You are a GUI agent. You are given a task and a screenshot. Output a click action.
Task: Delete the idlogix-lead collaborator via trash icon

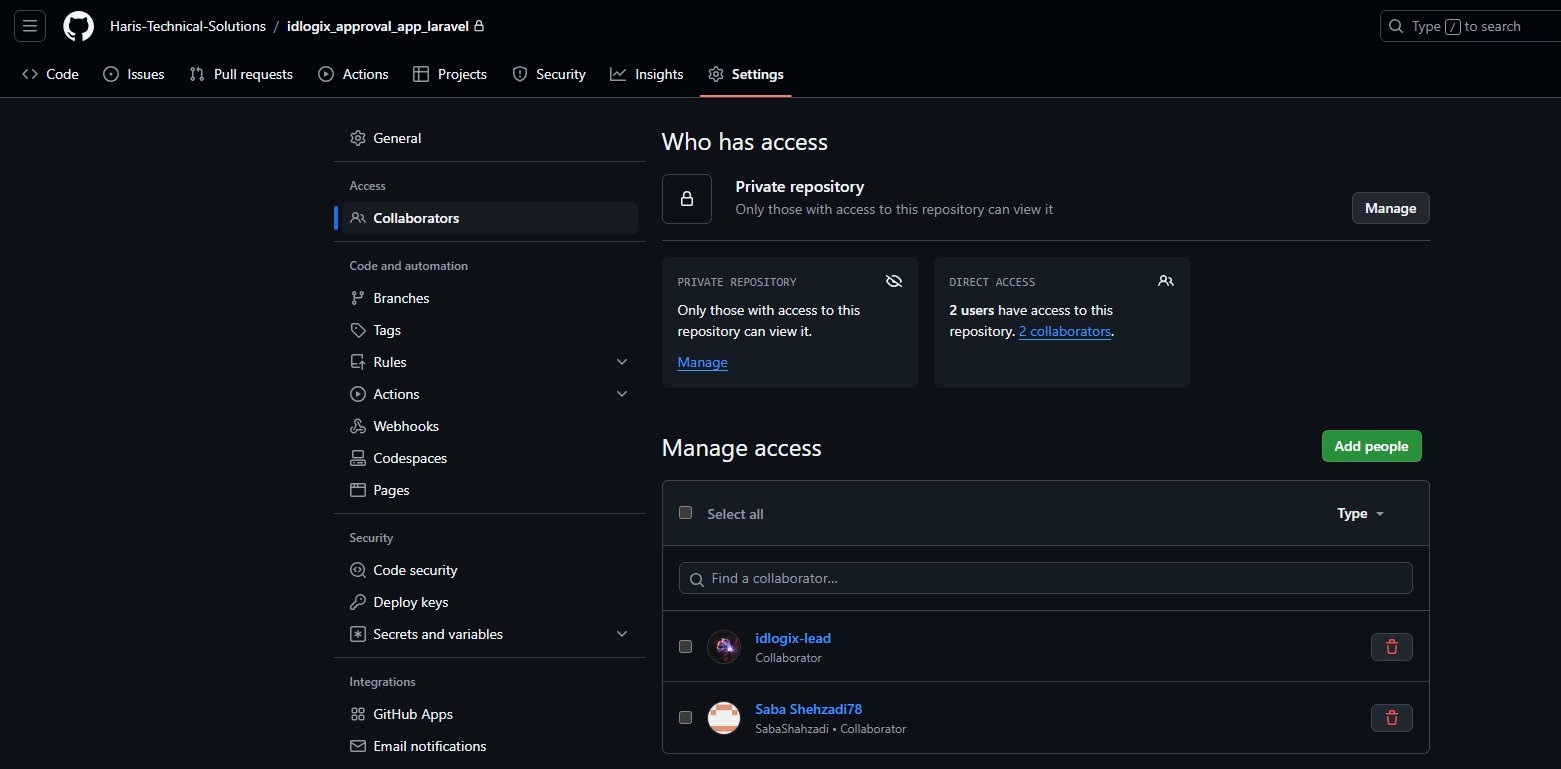click(1391, 647)
